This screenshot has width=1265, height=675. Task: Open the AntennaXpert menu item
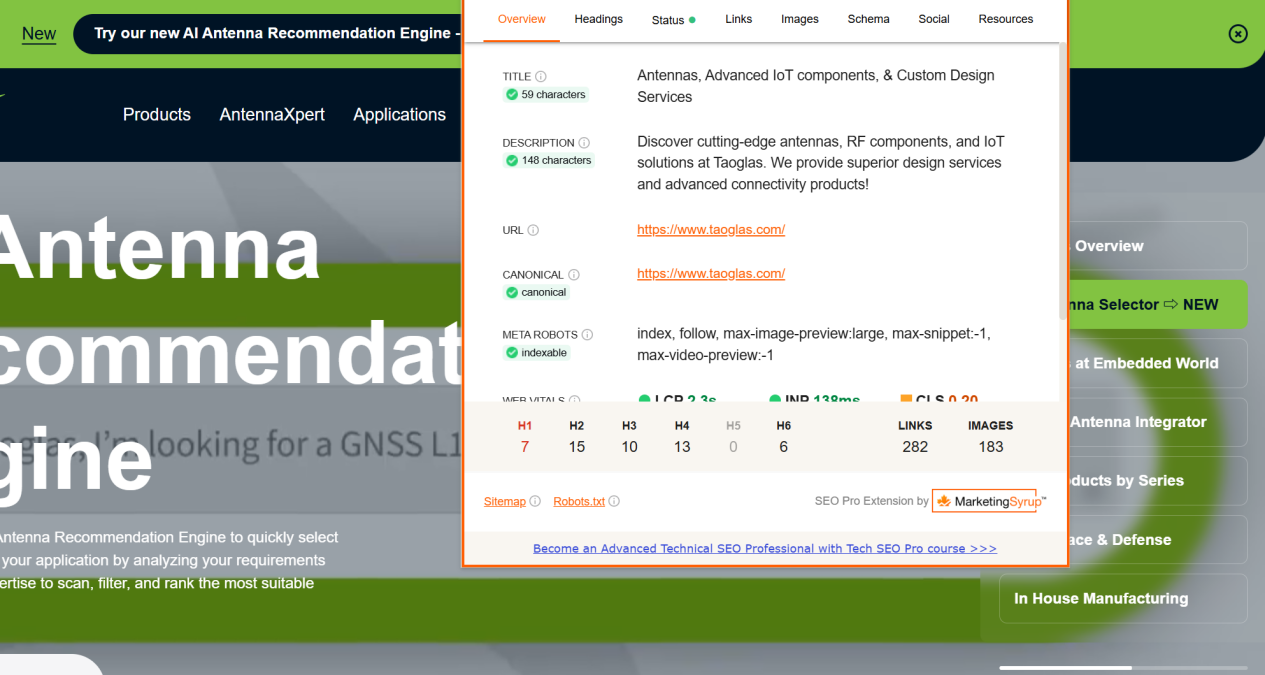272,114
